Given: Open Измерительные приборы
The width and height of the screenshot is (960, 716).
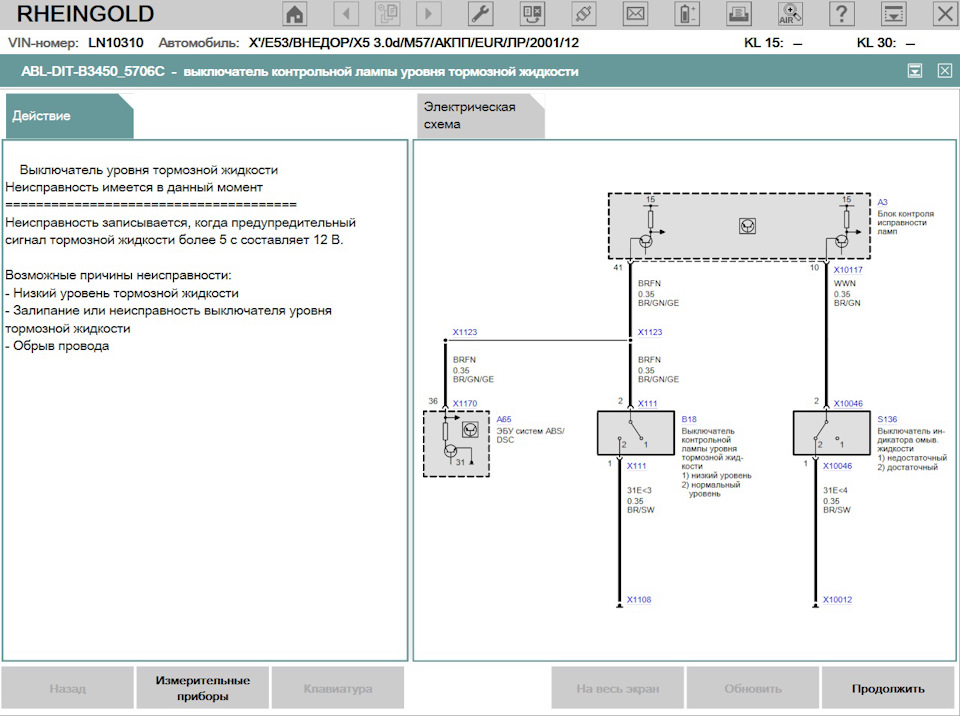Looking at the screenshot, I should click(203, 688).
